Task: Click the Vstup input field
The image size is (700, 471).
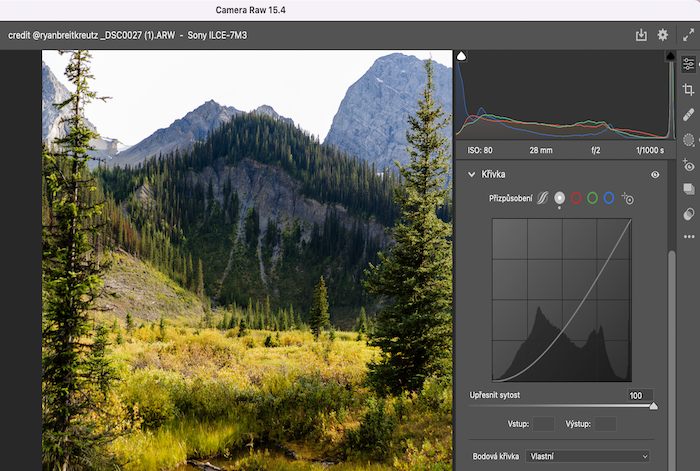Action: [x=543, y=424]
